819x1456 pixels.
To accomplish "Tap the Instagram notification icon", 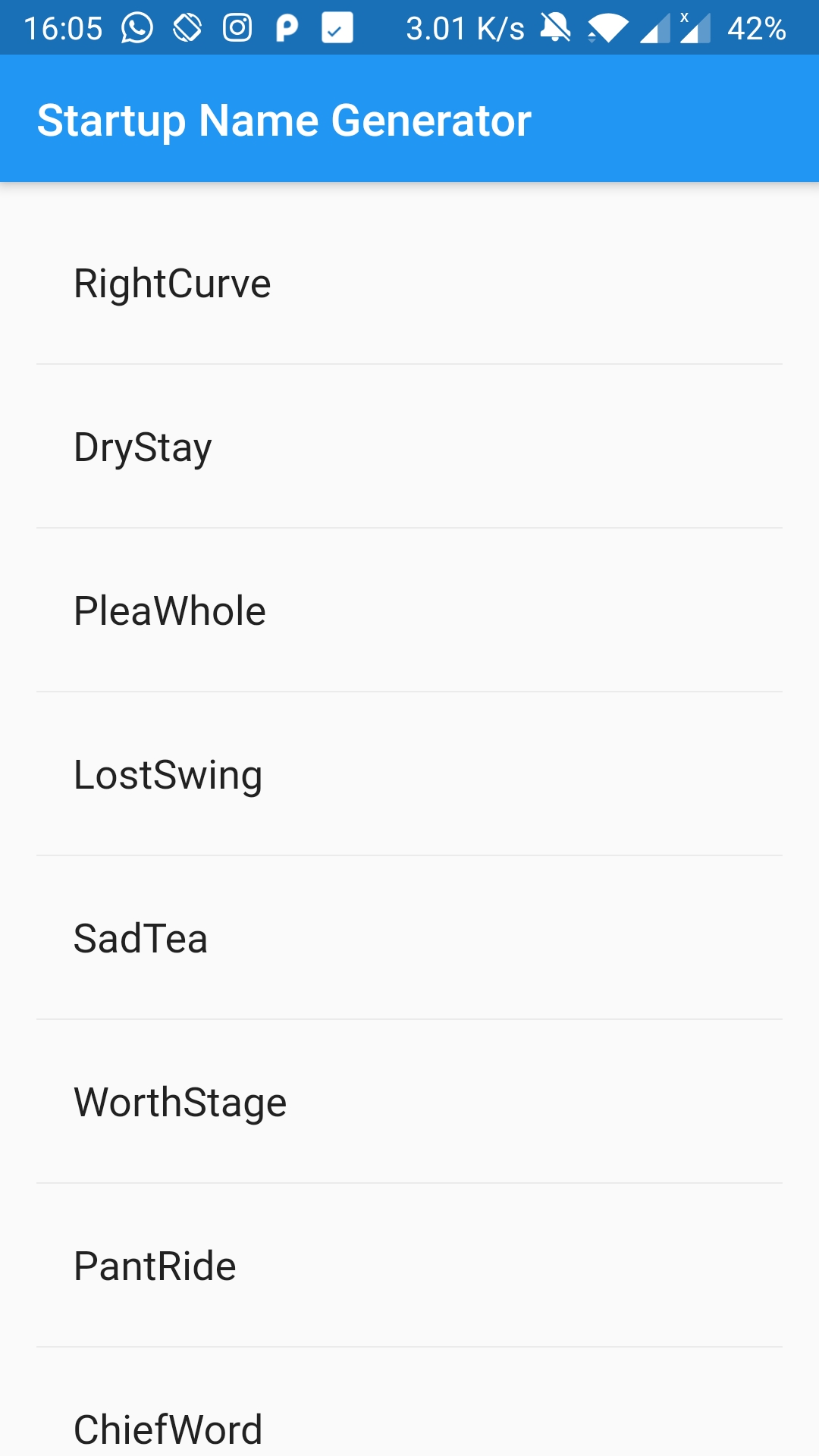I will tap(237, 29).
